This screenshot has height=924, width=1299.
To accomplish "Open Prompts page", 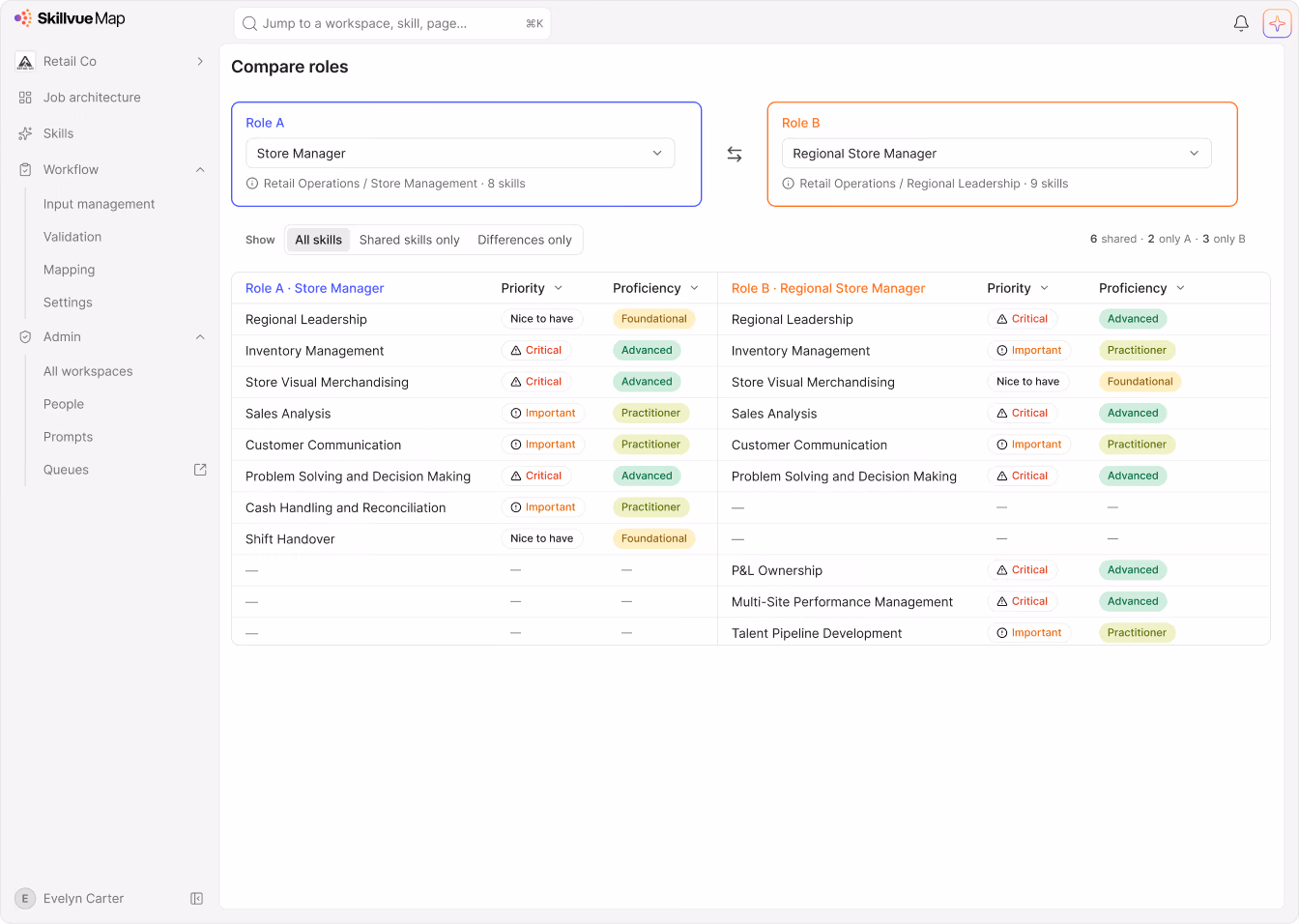I will click(69, 437).
